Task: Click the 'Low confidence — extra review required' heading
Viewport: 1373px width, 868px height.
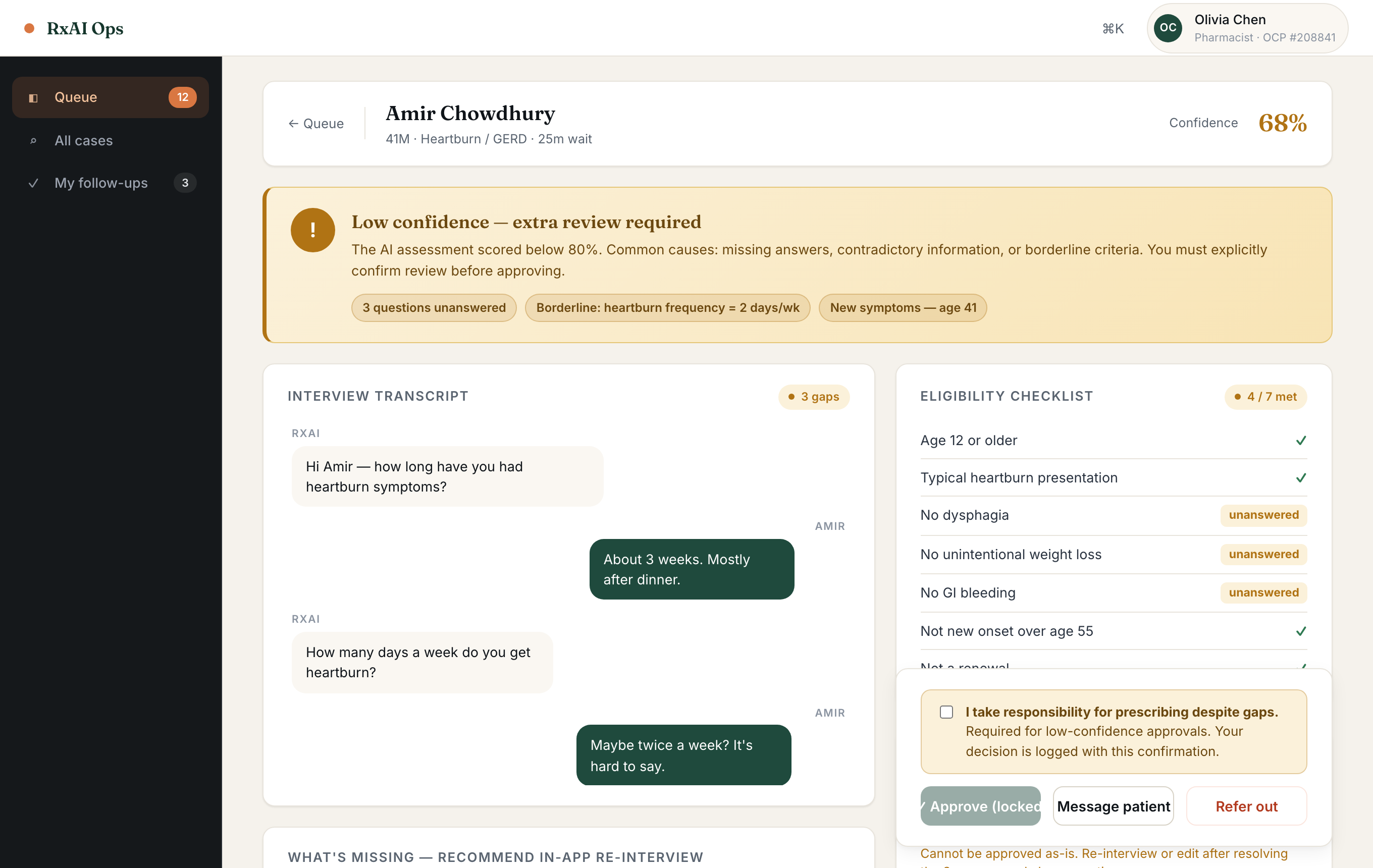Action: (525, 222)
